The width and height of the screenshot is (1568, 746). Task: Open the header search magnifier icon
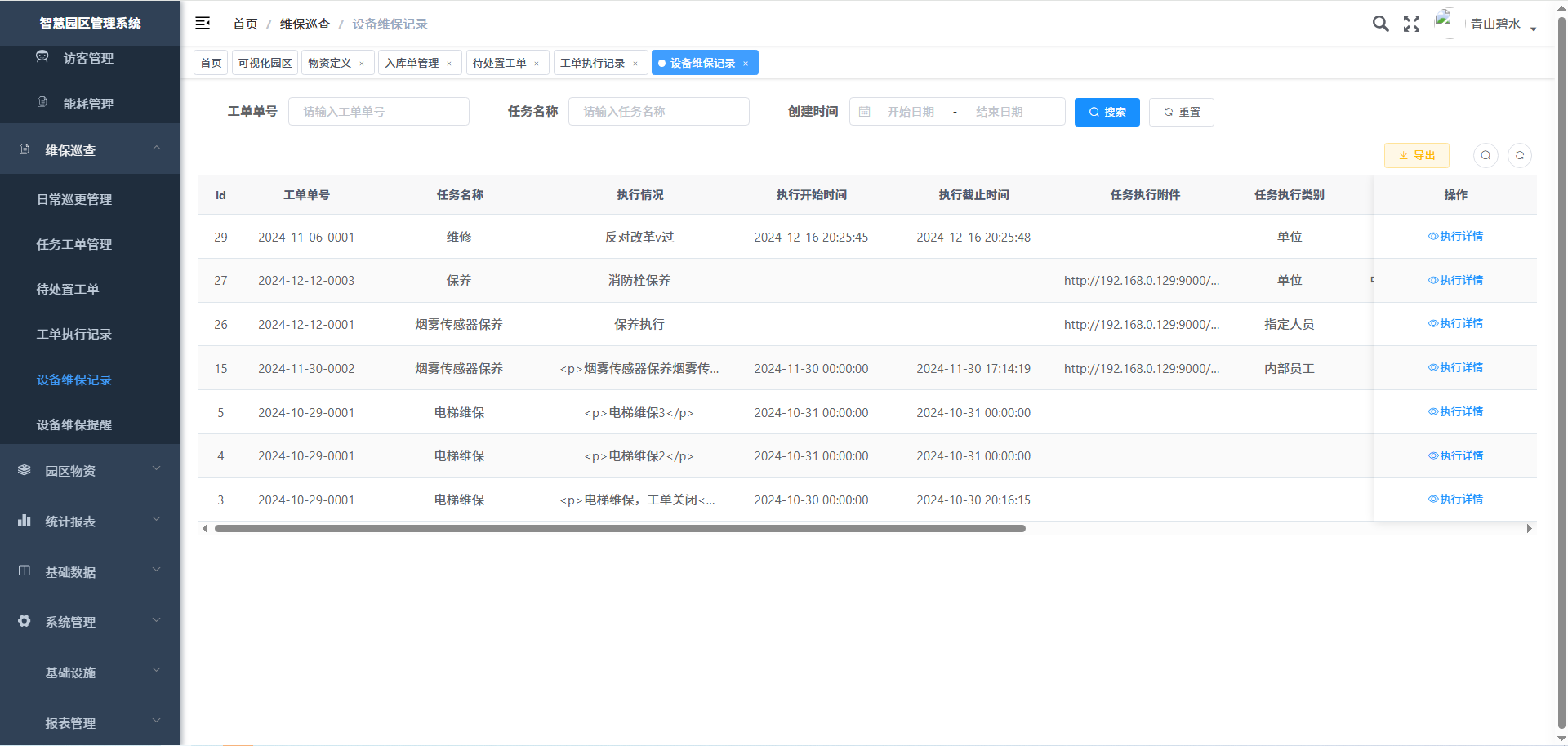click(1380, 24)
